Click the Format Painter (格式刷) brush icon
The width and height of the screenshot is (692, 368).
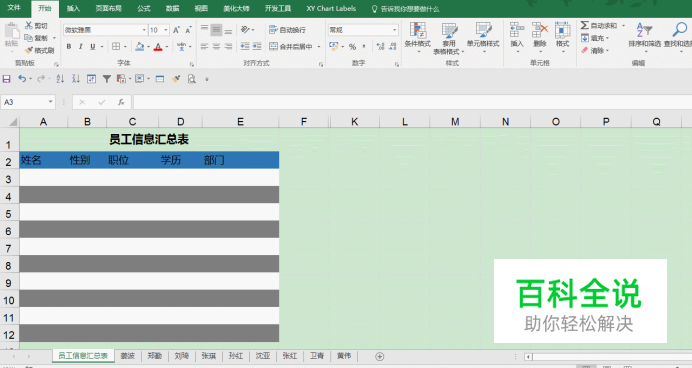click(29, 50)
